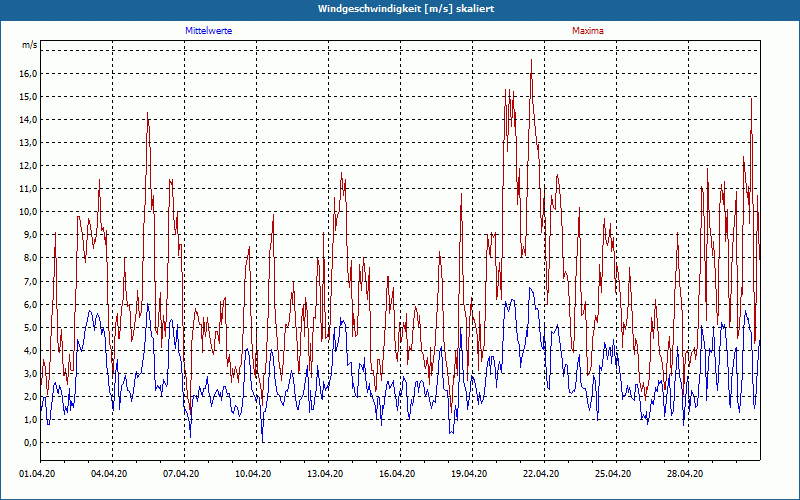Viewport: 800px width, 500px height.
Task: Select the 14,0 y-axis value
Action: pyautogui.click(x=29, y=119)
